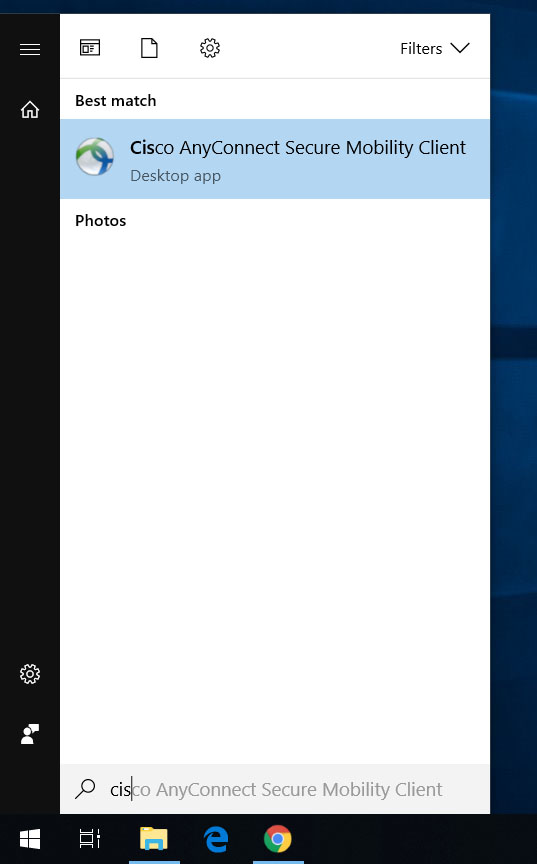Open Task View from the taskbar
The width and height of the screenshot is (537, 864).
[x=90, y=839]
